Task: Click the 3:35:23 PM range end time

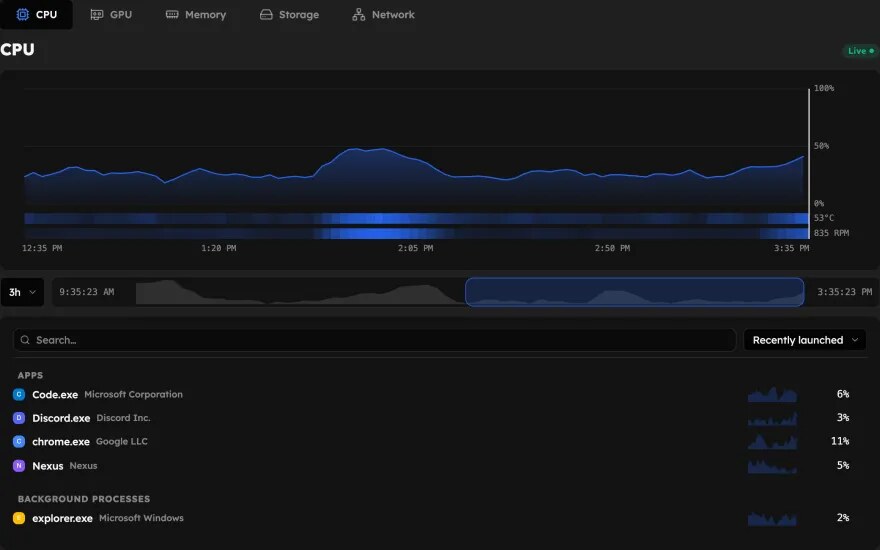Action: point(845,292)
